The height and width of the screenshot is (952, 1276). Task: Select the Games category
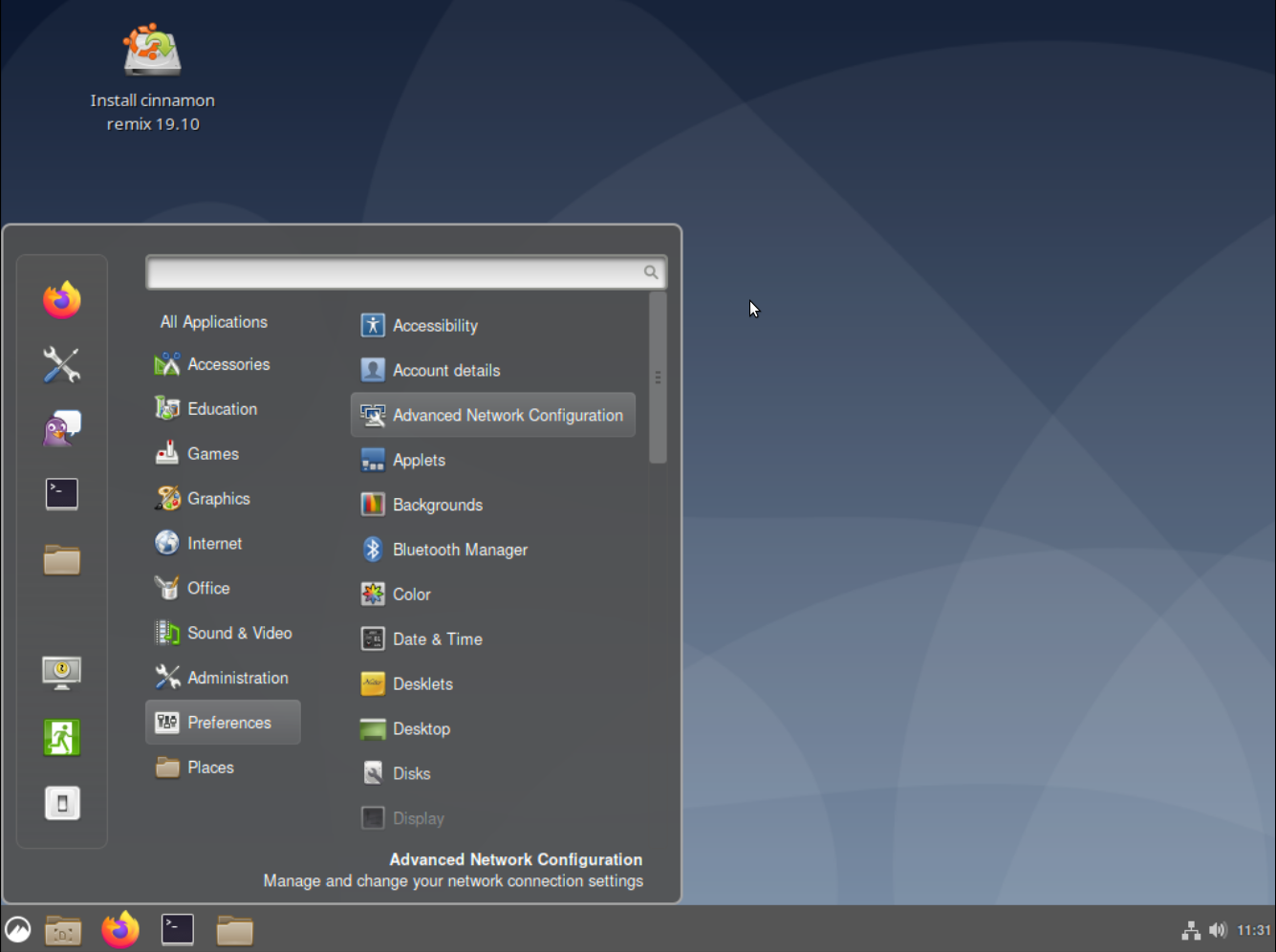click(x=223, y=454)
